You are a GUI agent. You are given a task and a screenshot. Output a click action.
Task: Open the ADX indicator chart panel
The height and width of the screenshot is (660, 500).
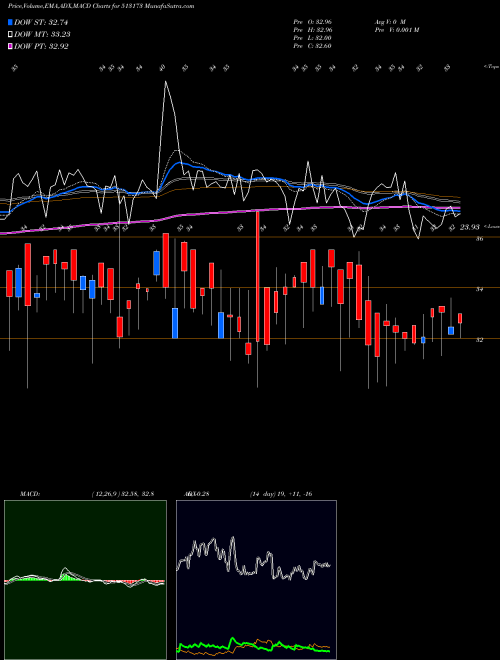(x=256, y=580)
